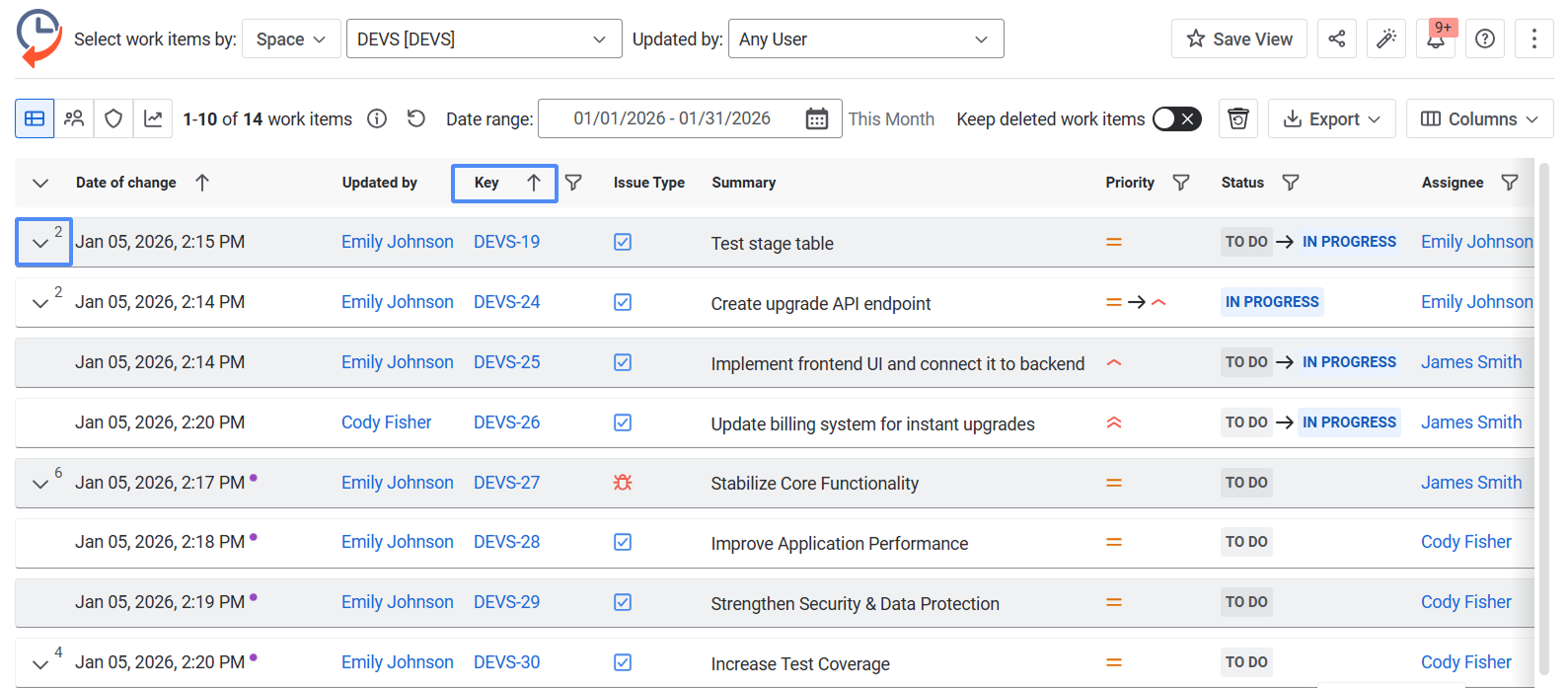
Task: Filter by Status column funnel icon
Action: click(1290, 183)
